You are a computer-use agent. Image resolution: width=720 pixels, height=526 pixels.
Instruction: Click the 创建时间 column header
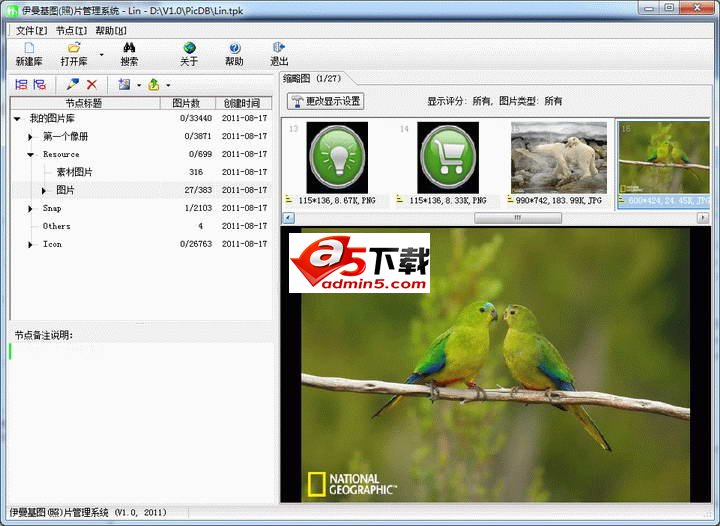pos(242,103)
